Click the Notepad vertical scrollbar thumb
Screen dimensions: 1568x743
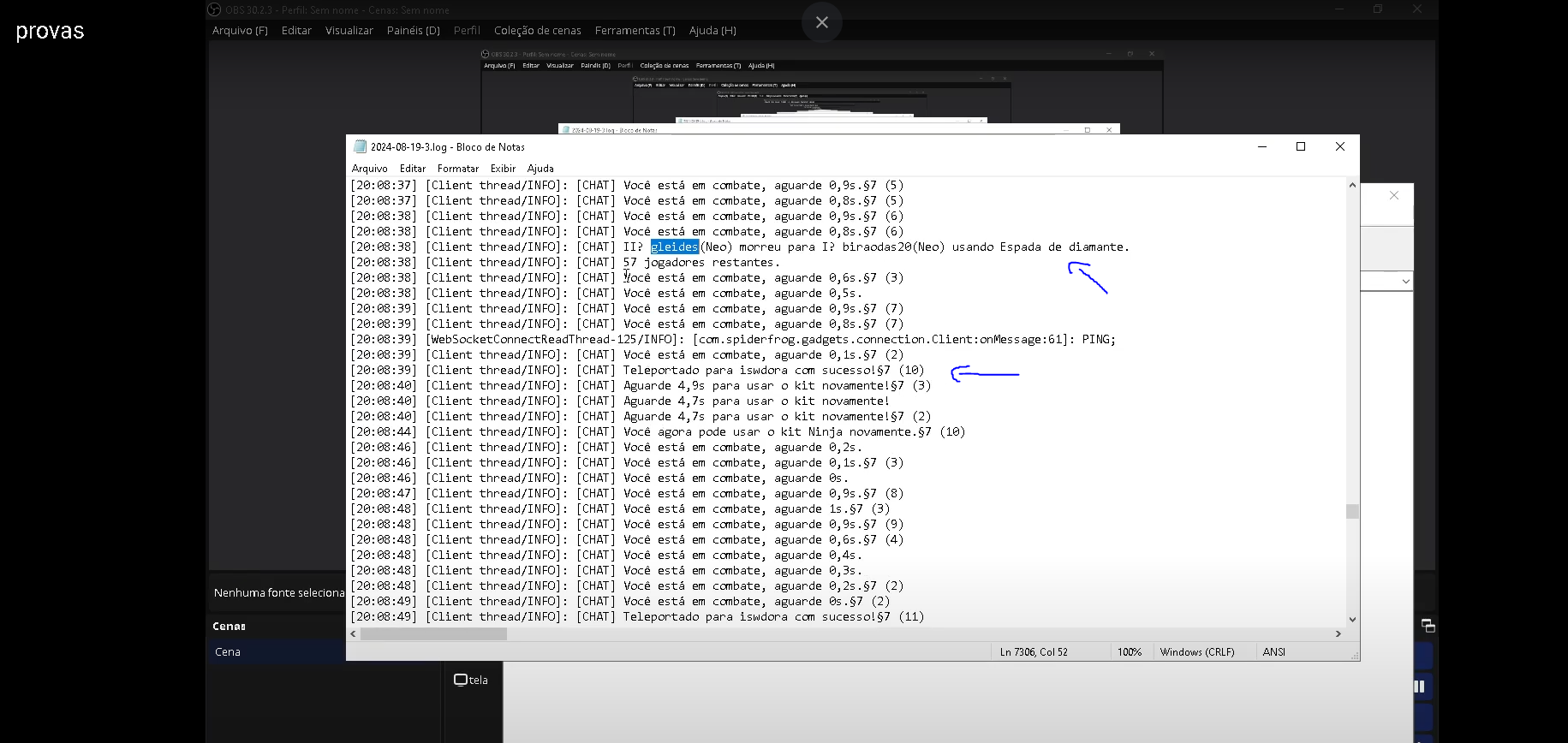pos(1352,511)
